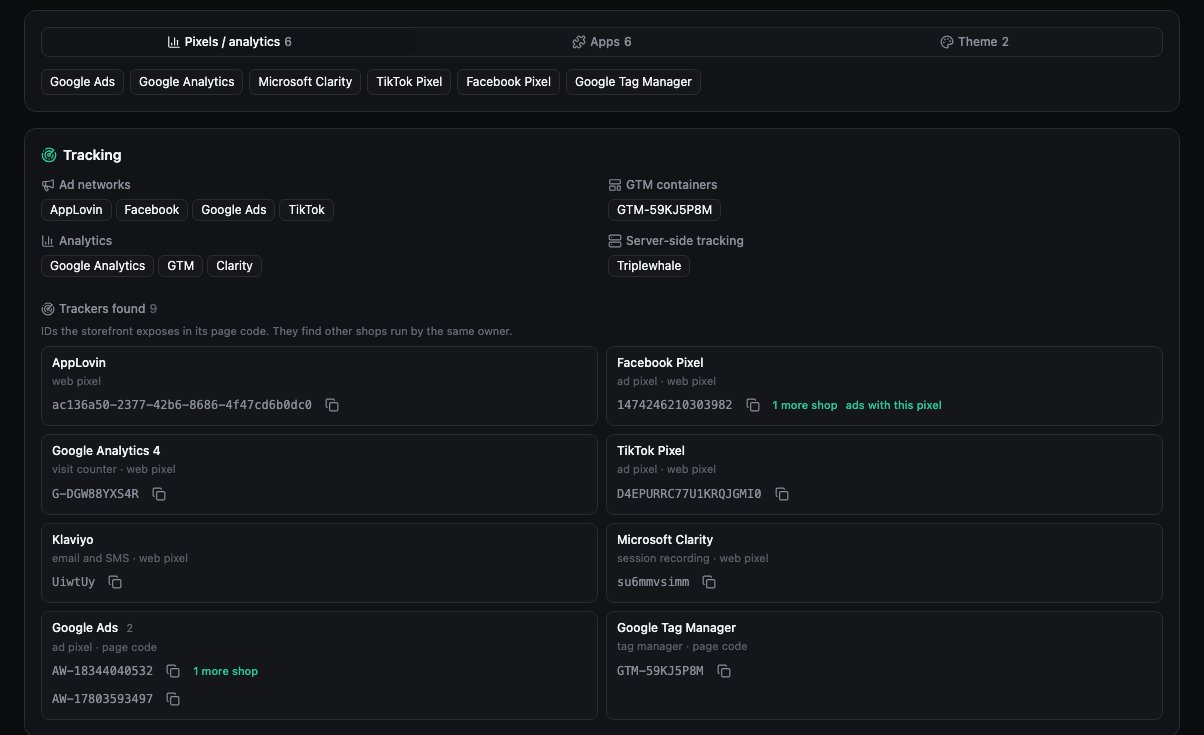This screenshot has width=1204, height=735.
Task: Click the GTM containers icon
Action: pyautogui.click(x=615, y=185)
